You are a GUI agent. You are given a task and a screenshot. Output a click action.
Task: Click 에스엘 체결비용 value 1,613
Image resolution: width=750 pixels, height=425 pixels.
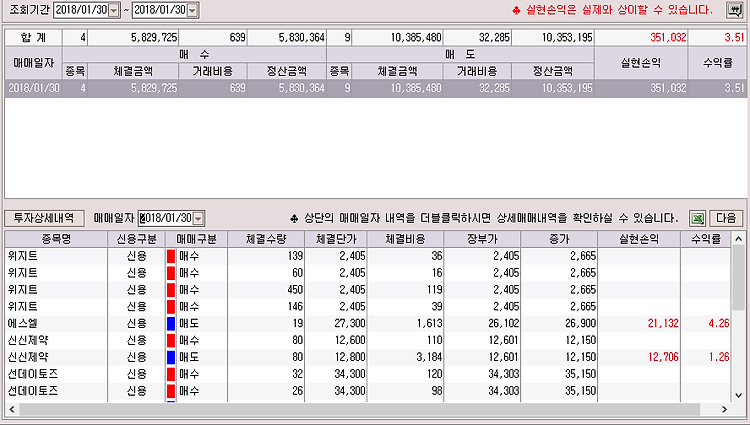(x=430, y=324)
